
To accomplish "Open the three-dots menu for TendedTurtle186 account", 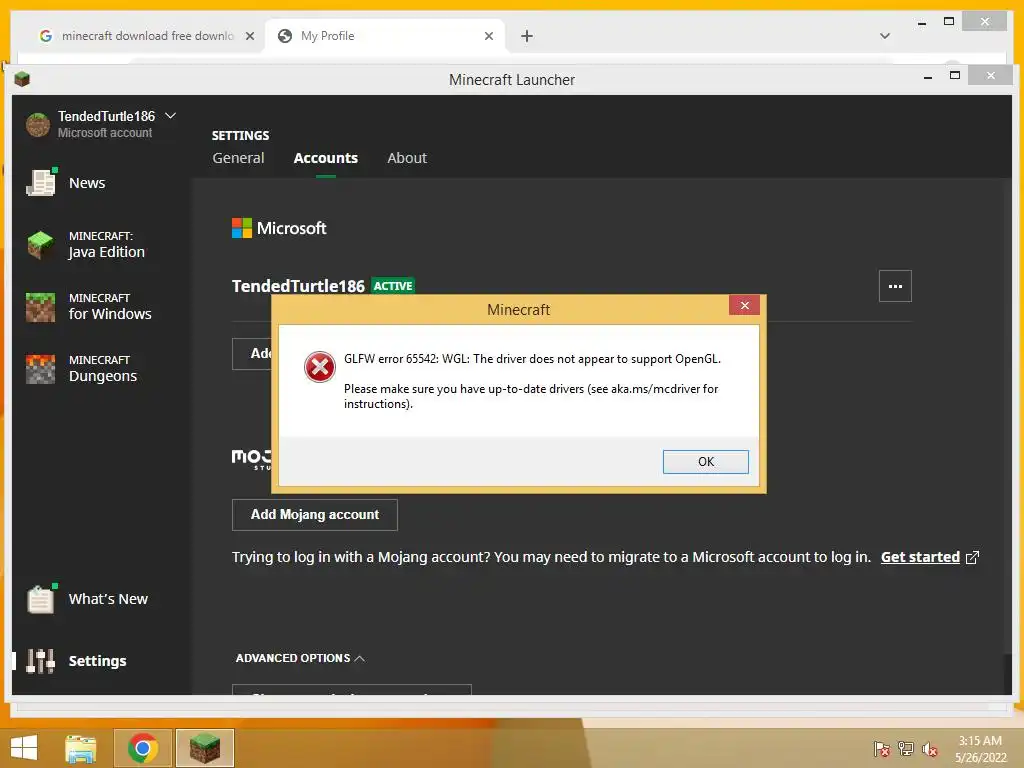I will click(895, 286).
